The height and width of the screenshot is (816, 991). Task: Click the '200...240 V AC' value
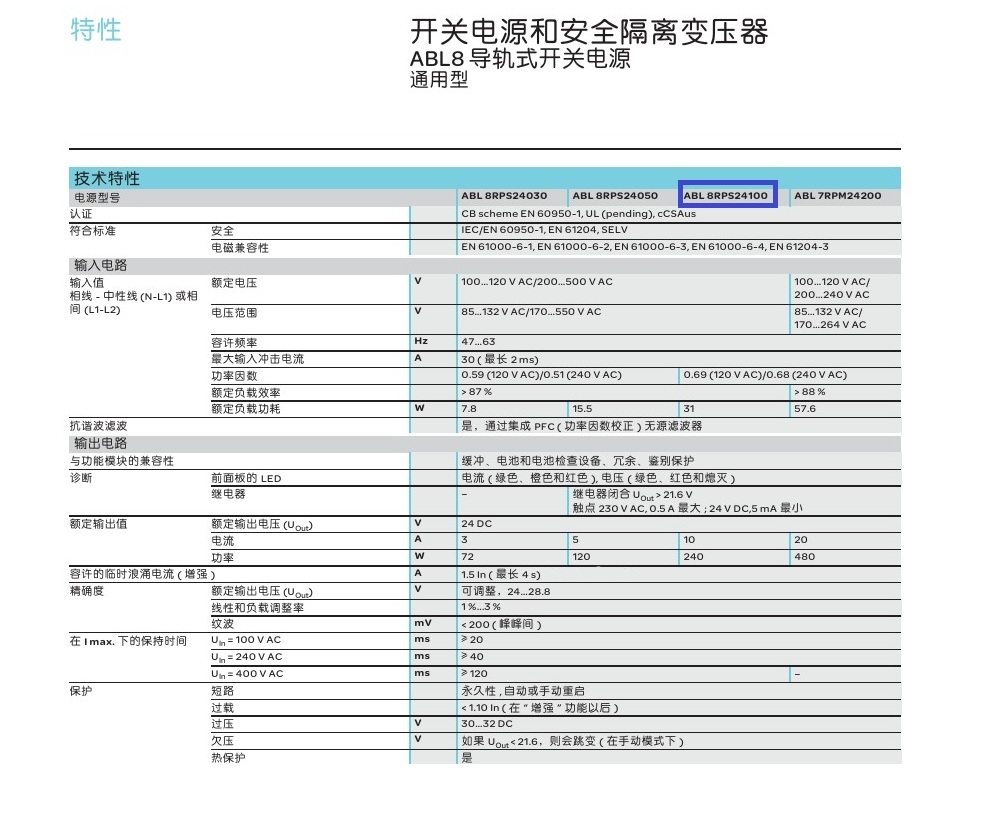(832, 295)
